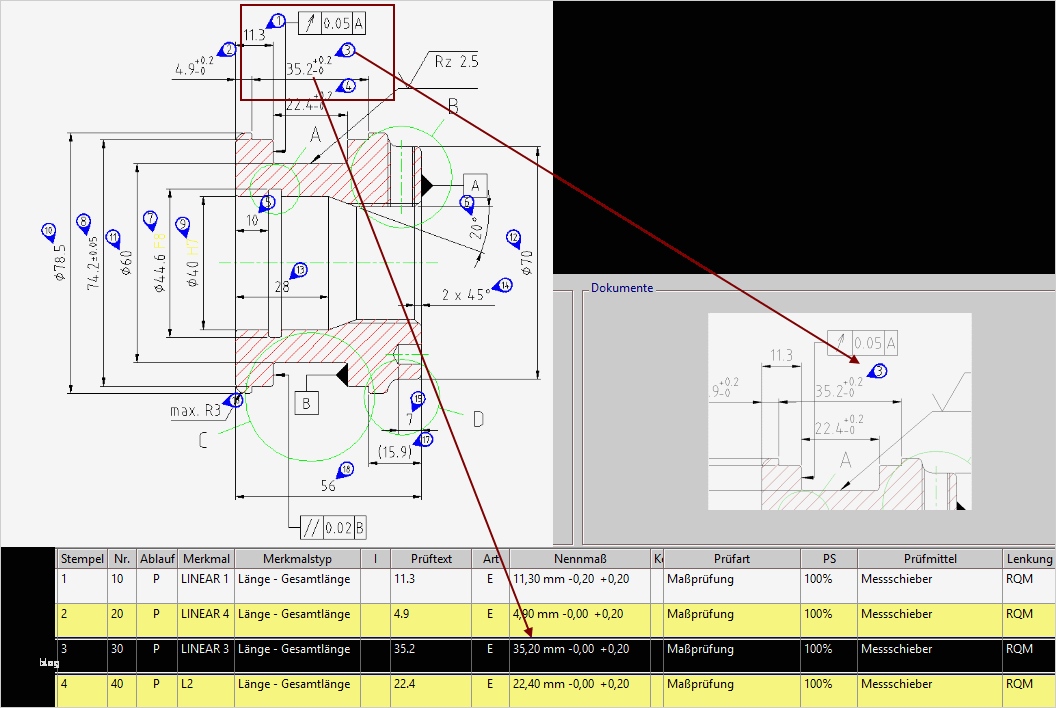Click the Ablauf column header
The height and width of the screenshot is (708, 1056).
(x=157, y=558)
